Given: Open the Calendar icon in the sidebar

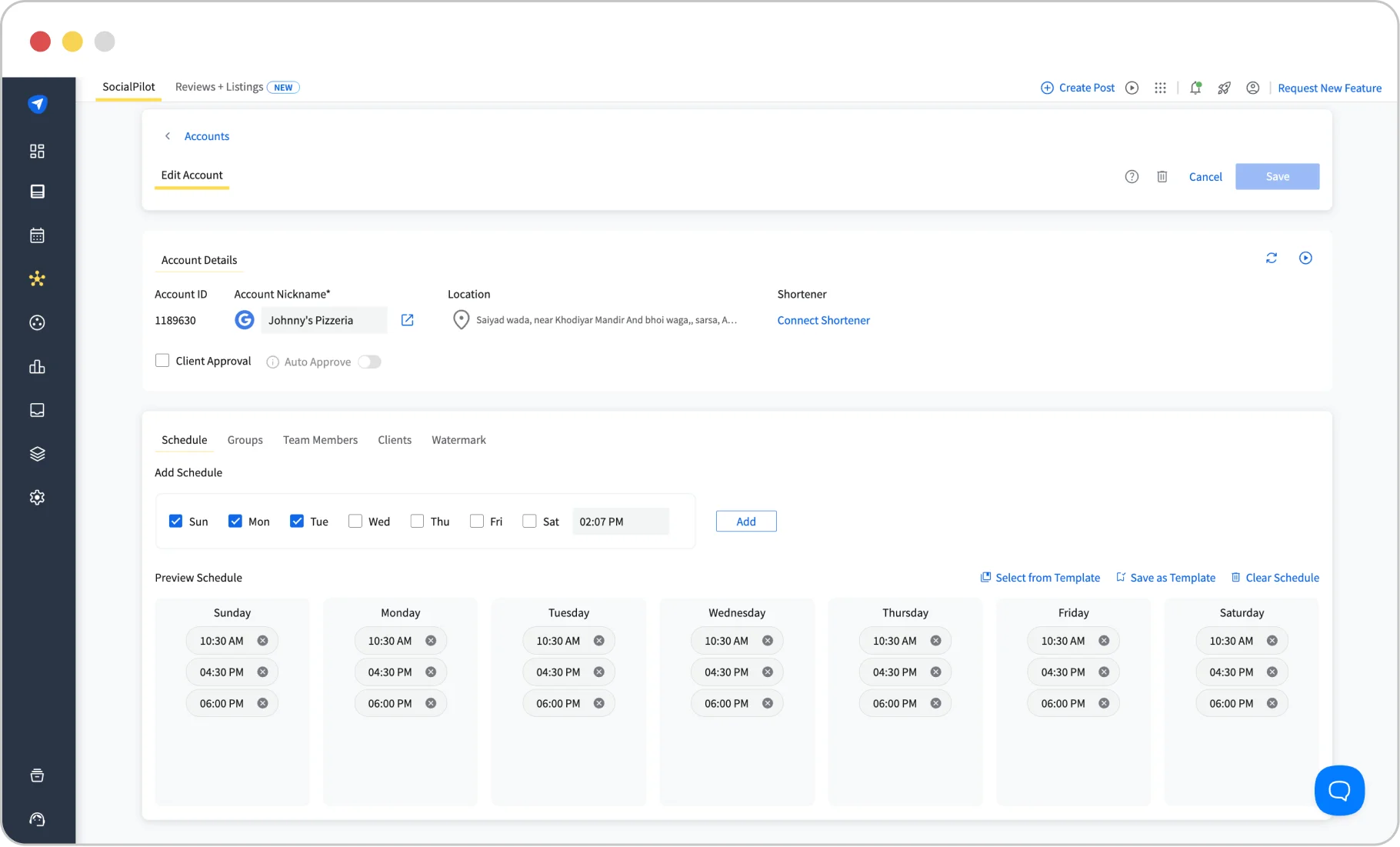Looking at the screenshot, I should tap(37, 235).
